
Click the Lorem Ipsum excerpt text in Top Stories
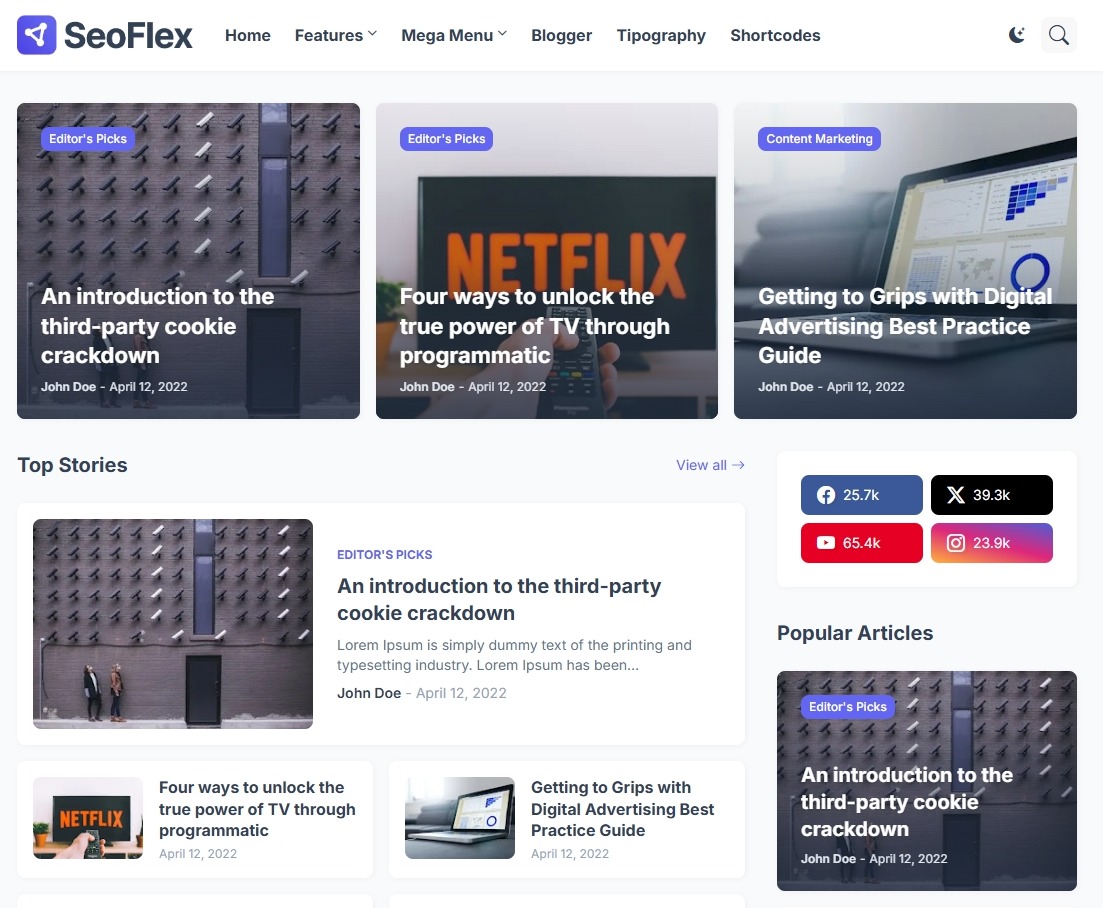514,655
